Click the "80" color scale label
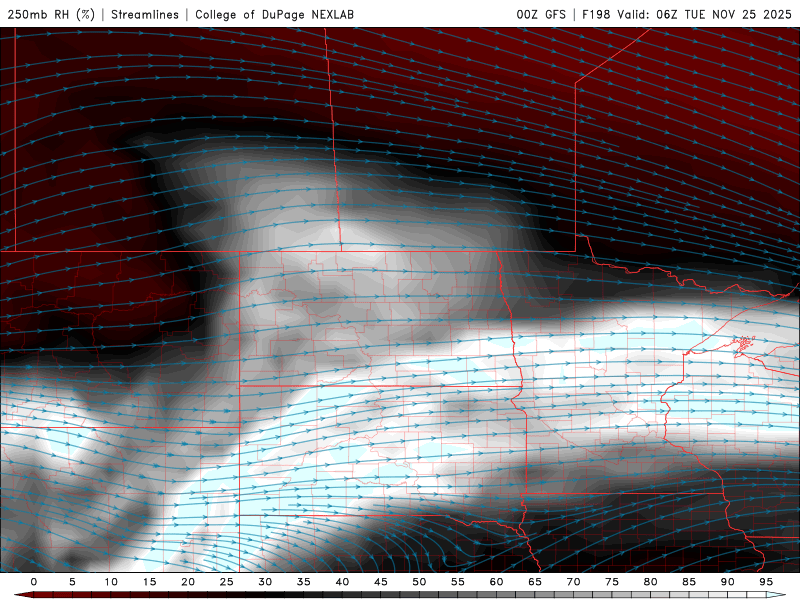 click(650, 582)
